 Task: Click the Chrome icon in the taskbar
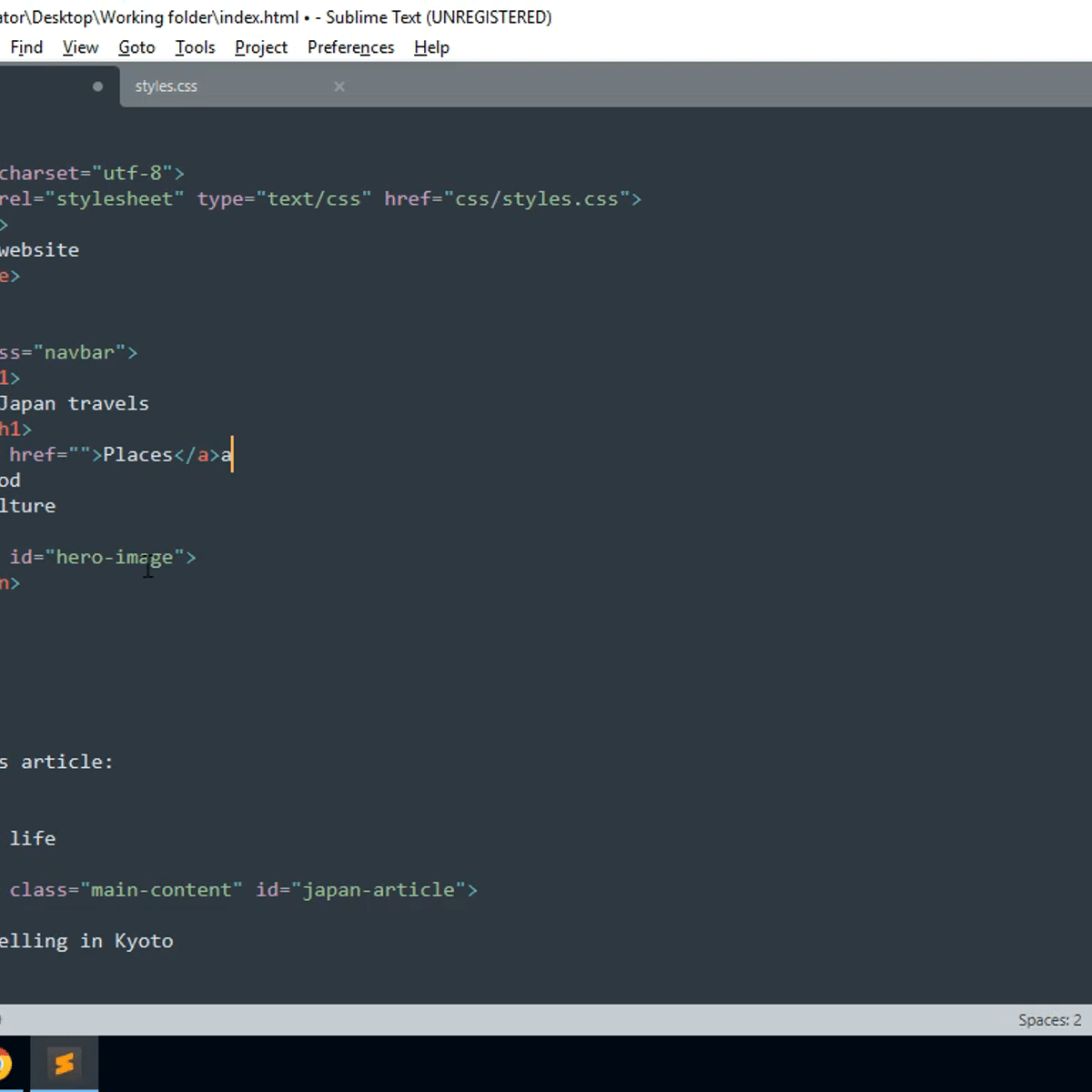(x=4, y=1063)
